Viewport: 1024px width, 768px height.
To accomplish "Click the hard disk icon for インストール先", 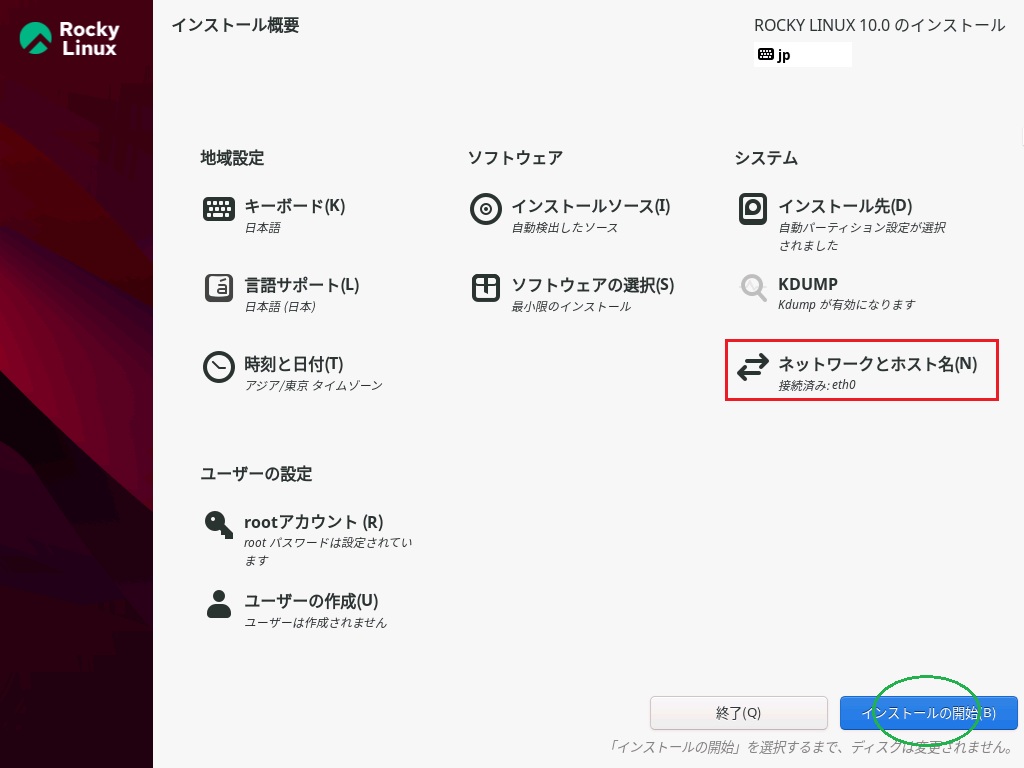I will click(752, 209).
